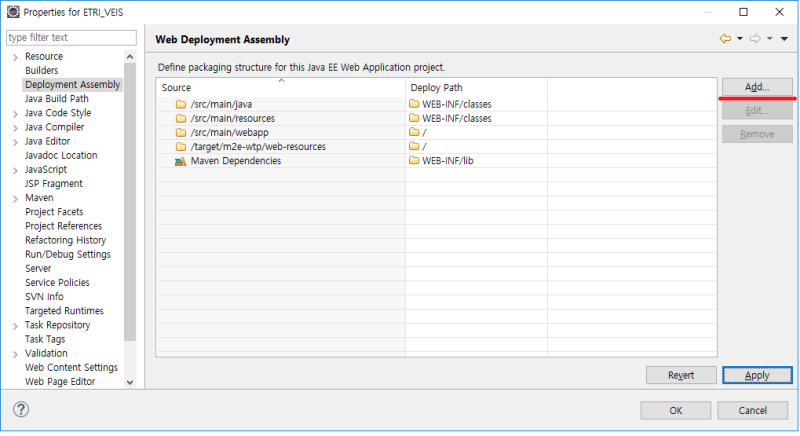Click the Edit... button
The image size is (800, 436).
tap(757, 111)
